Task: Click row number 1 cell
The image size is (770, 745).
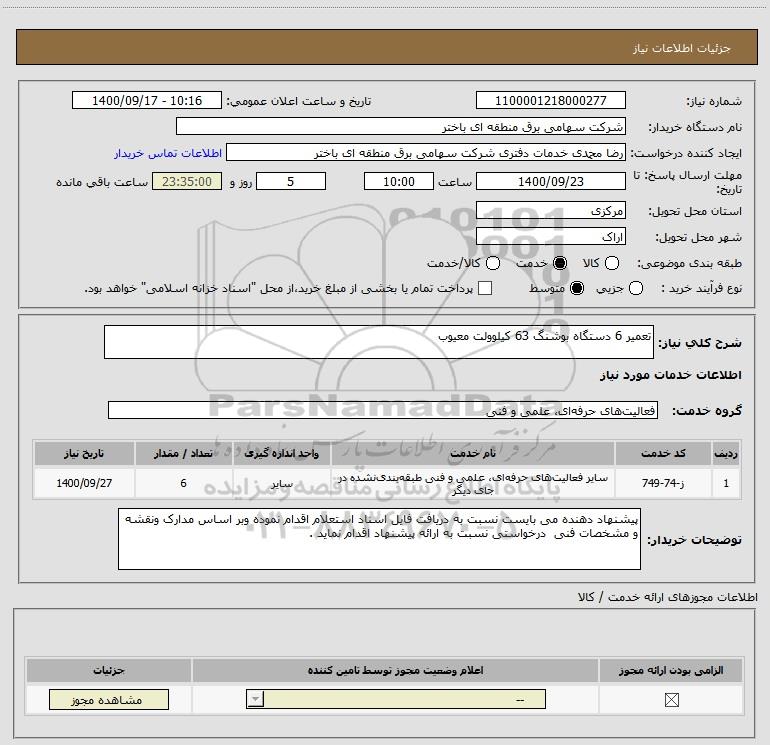Action: (726, 483)
